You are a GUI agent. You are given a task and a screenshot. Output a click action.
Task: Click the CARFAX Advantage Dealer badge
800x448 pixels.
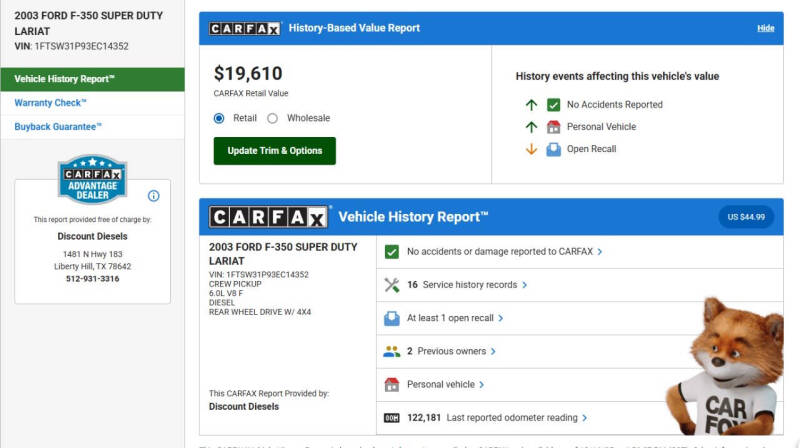click(x=92, y=179)
